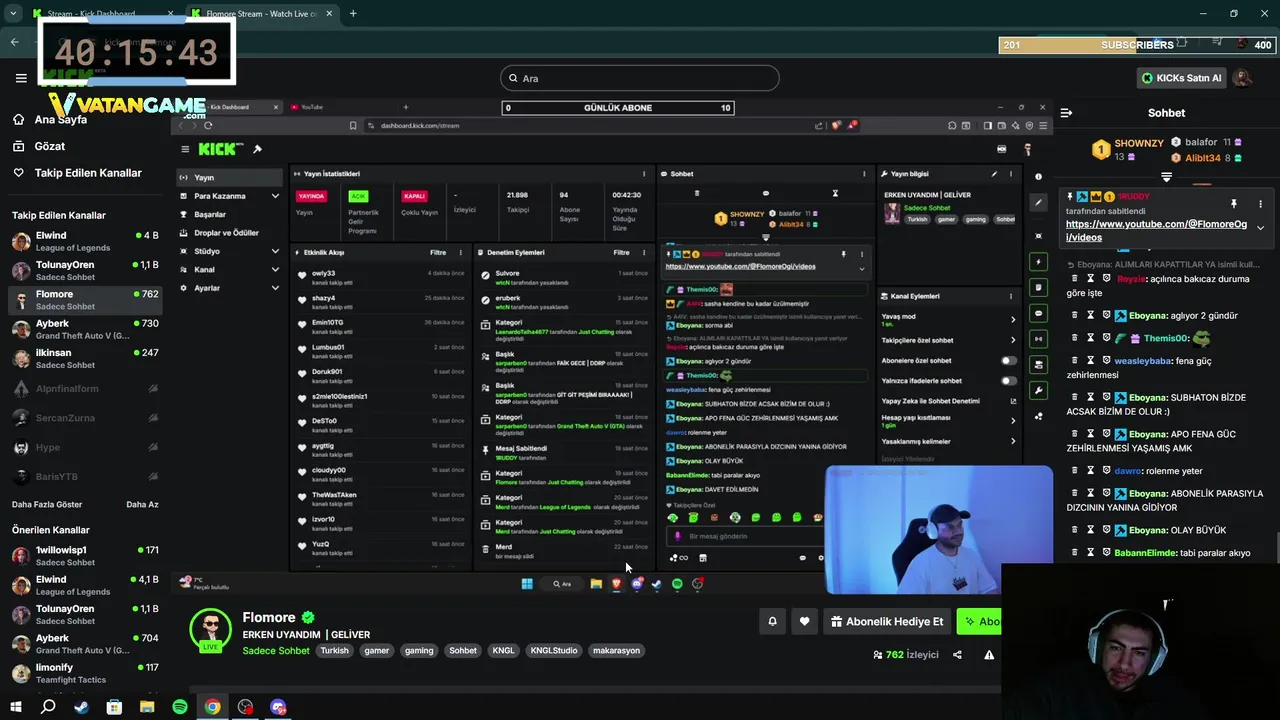Click KICKs Satın Al button

click(x=1181, y=78)
